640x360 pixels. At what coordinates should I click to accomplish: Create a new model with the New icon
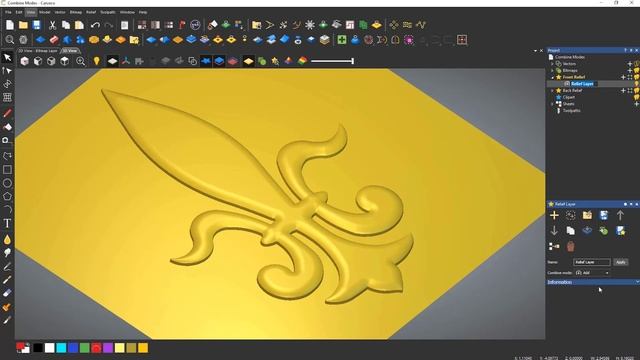pyautogui.click(x=10, y=25)
